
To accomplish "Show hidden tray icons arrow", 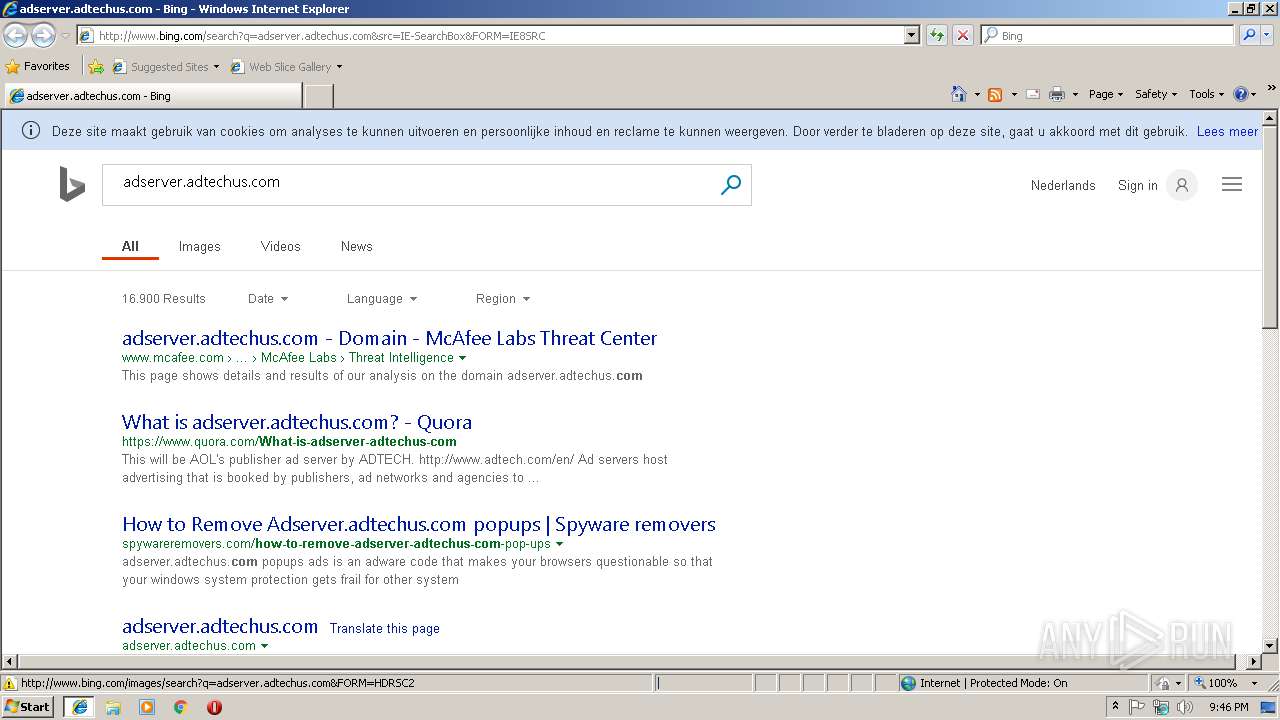I will [1115, 707].
